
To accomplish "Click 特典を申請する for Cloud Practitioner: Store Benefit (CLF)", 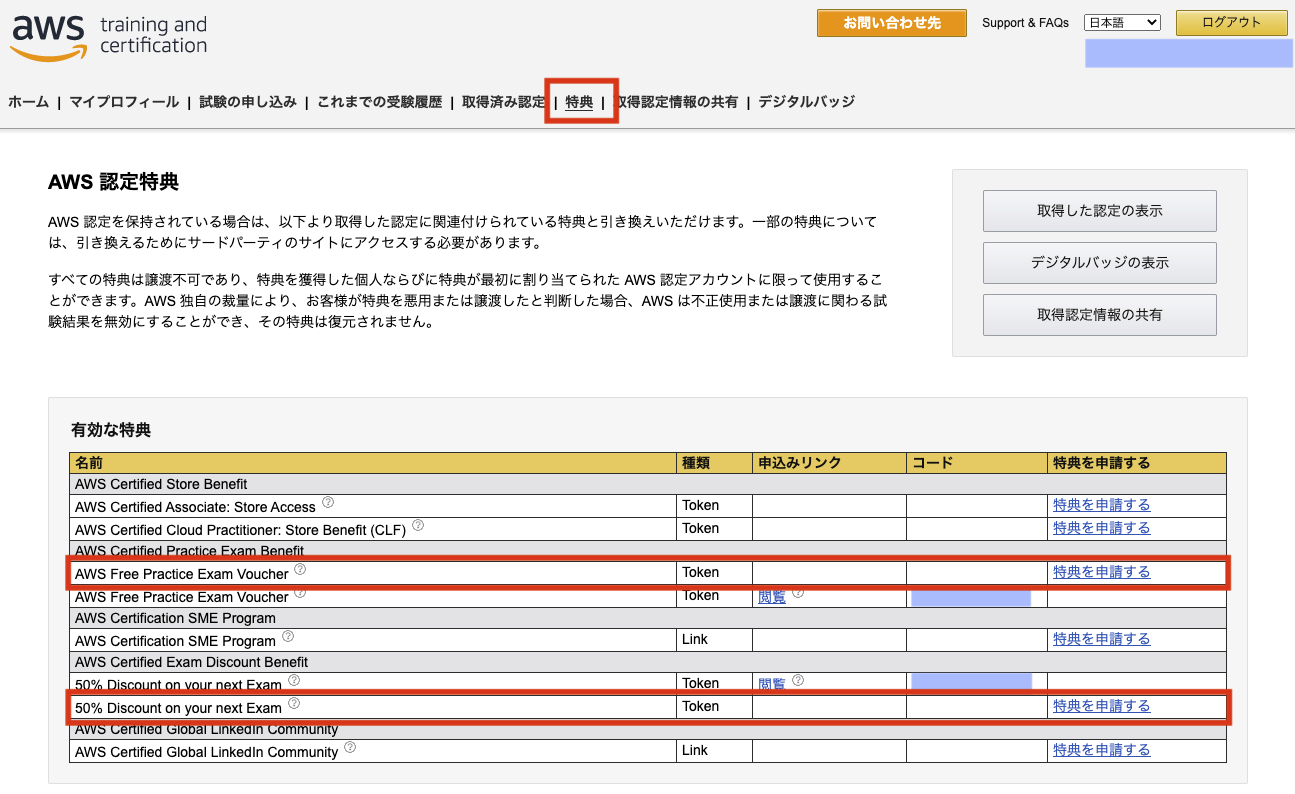I will (1101, 528).
